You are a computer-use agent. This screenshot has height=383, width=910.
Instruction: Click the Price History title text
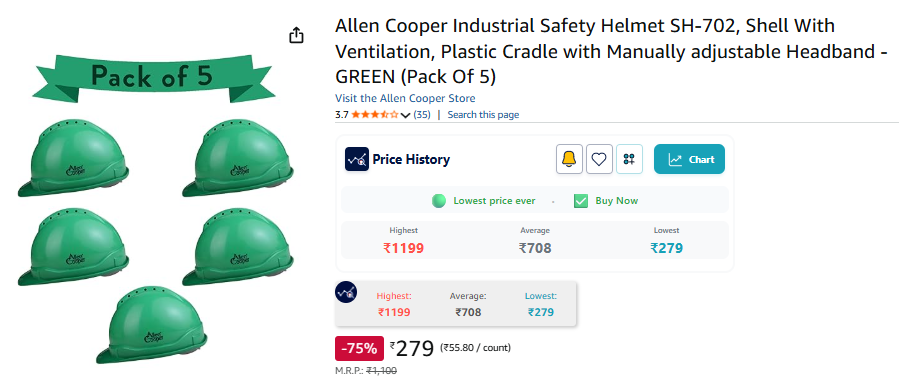tap(411, 160)
